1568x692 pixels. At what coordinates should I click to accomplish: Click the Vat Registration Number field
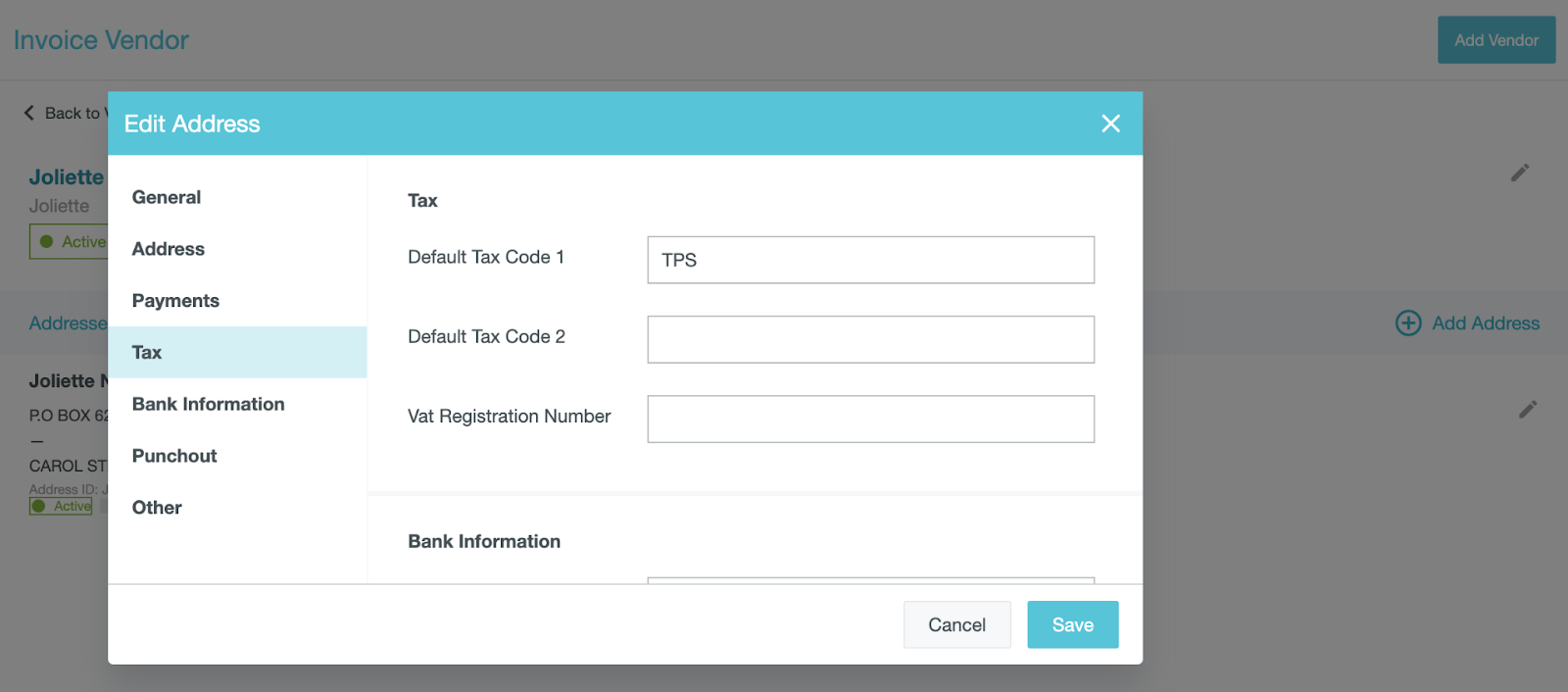tap(870, 419)
